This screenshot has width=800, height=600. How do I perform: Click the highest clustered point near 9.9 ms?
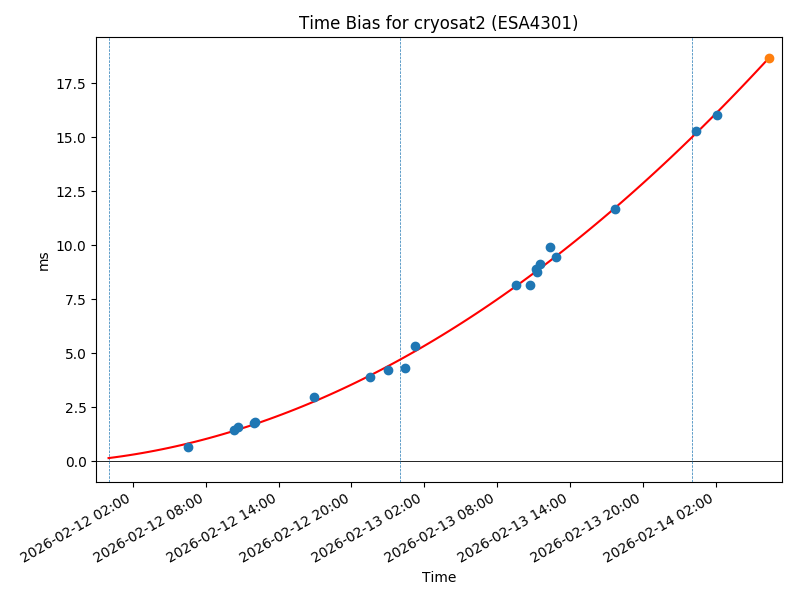click(x=550, y=247)
